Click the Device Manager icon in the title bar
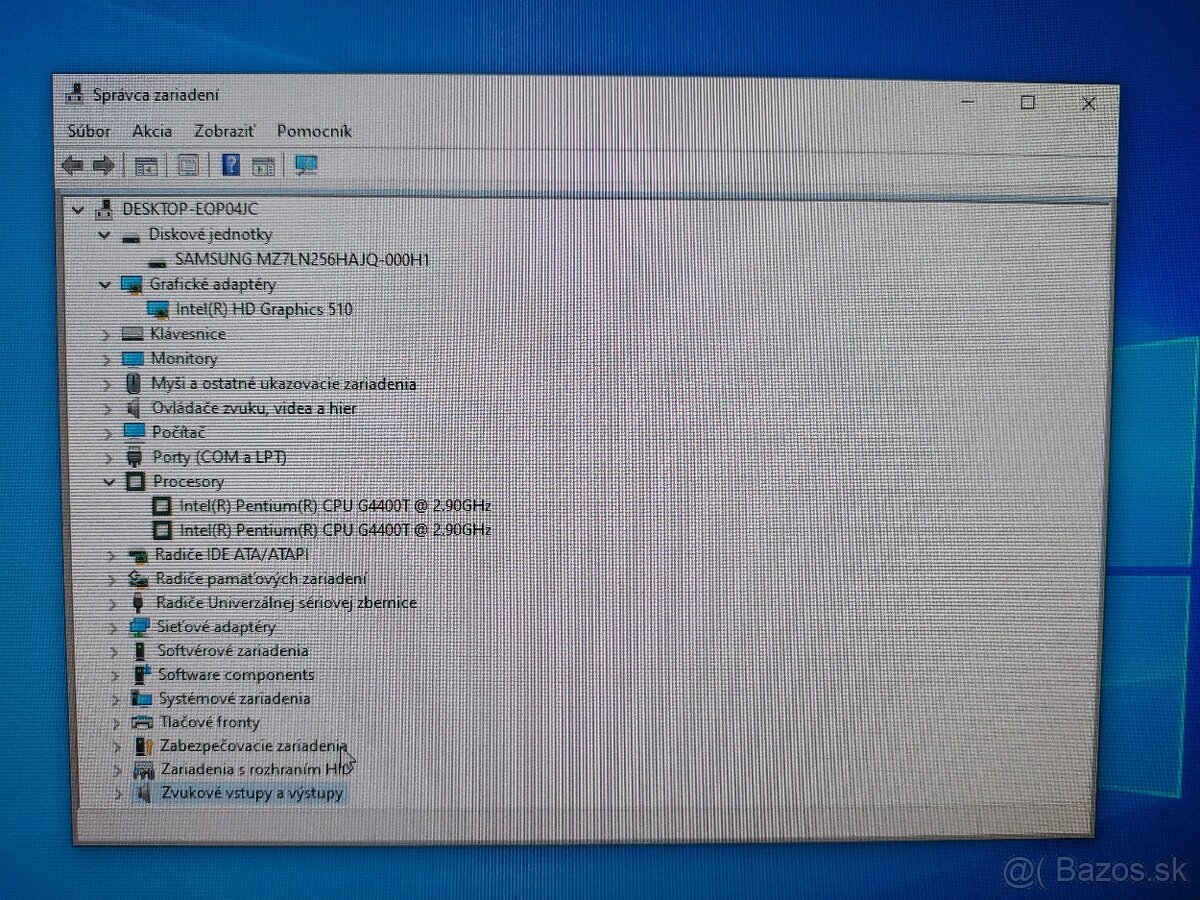The image size is (1200, 900). coord(74,94)
